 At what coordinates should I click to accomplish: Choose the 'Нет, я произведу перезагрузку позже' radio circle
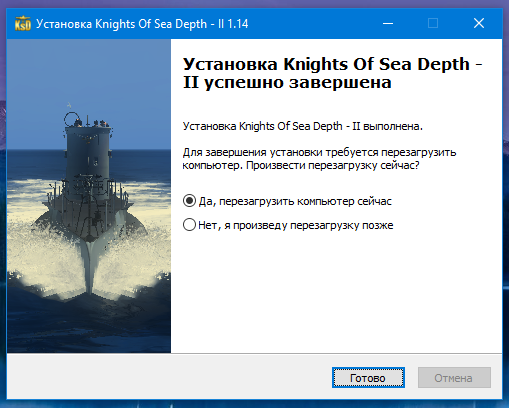189,225
